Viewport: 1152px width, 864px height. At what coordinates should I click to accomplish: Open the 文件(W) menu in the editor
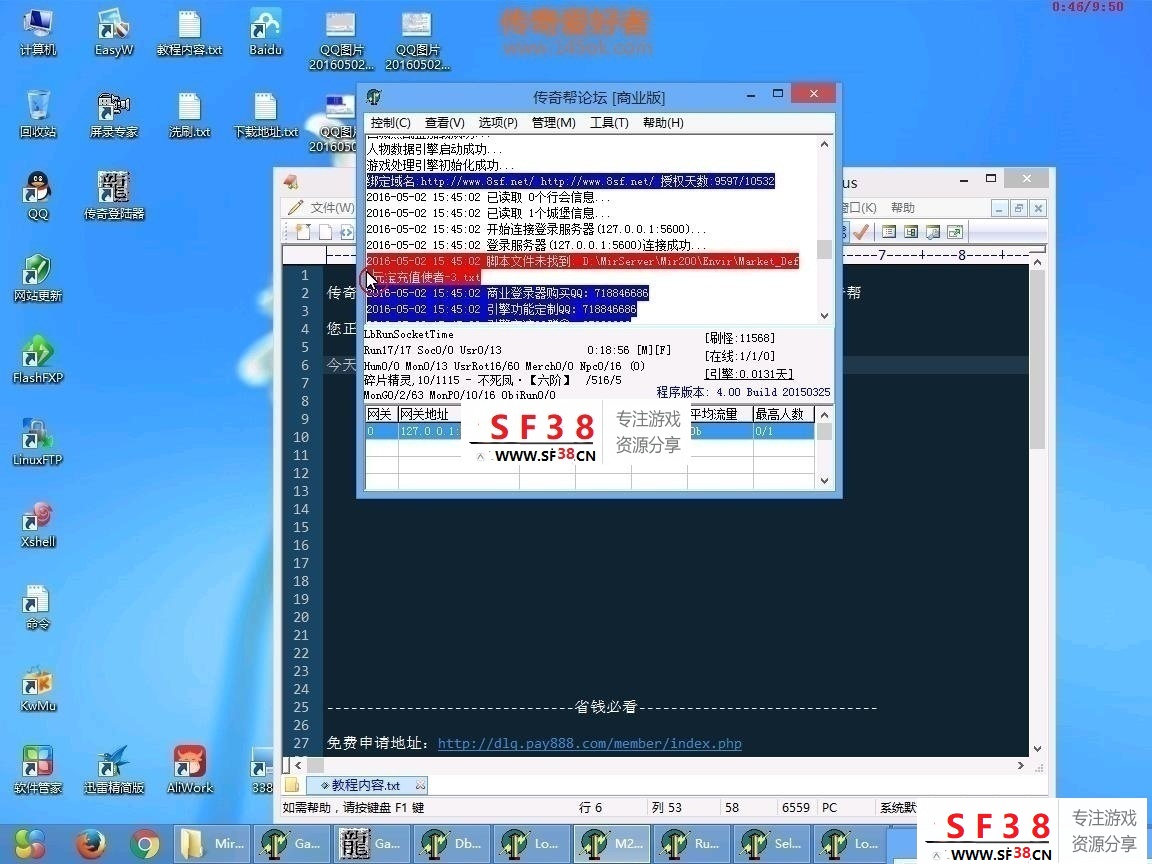click(x=332, y=208)
